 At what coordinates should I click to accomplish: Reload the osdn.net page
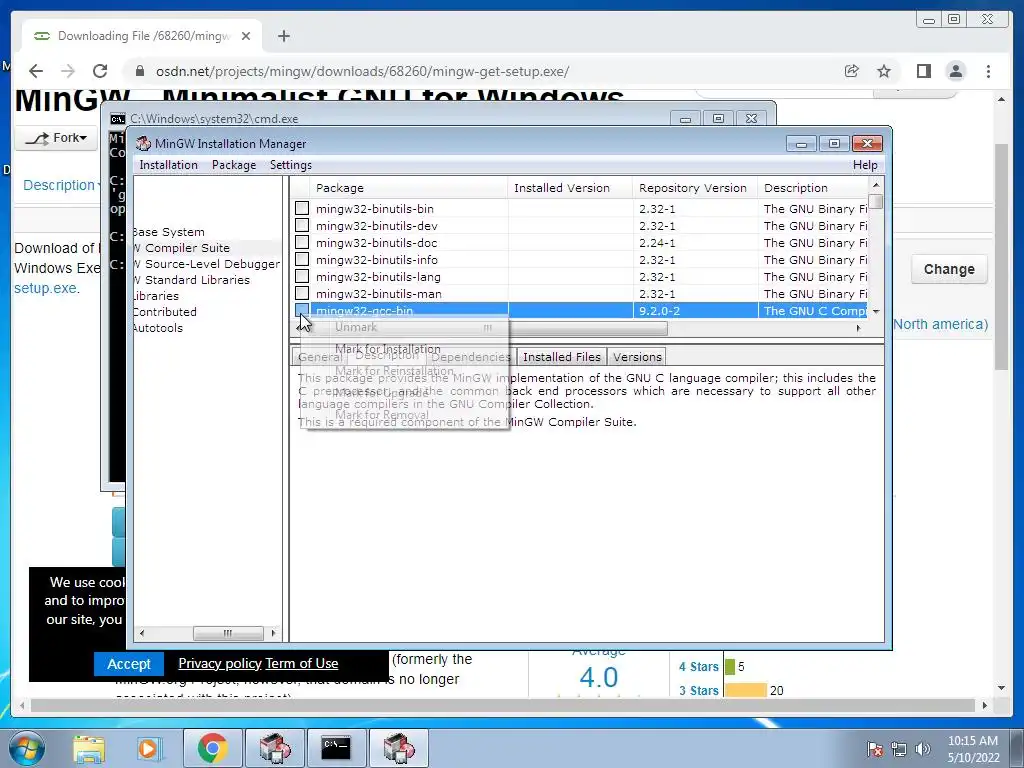point(100,71)
